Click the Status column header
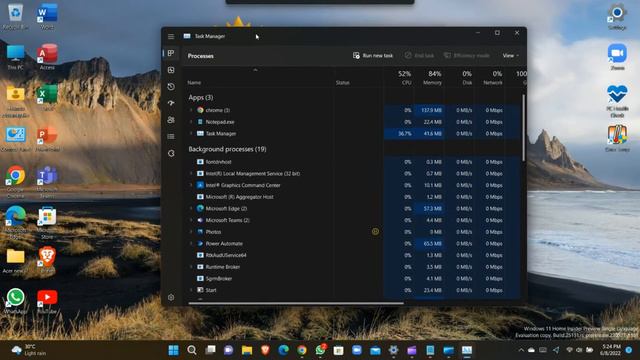 342,83
